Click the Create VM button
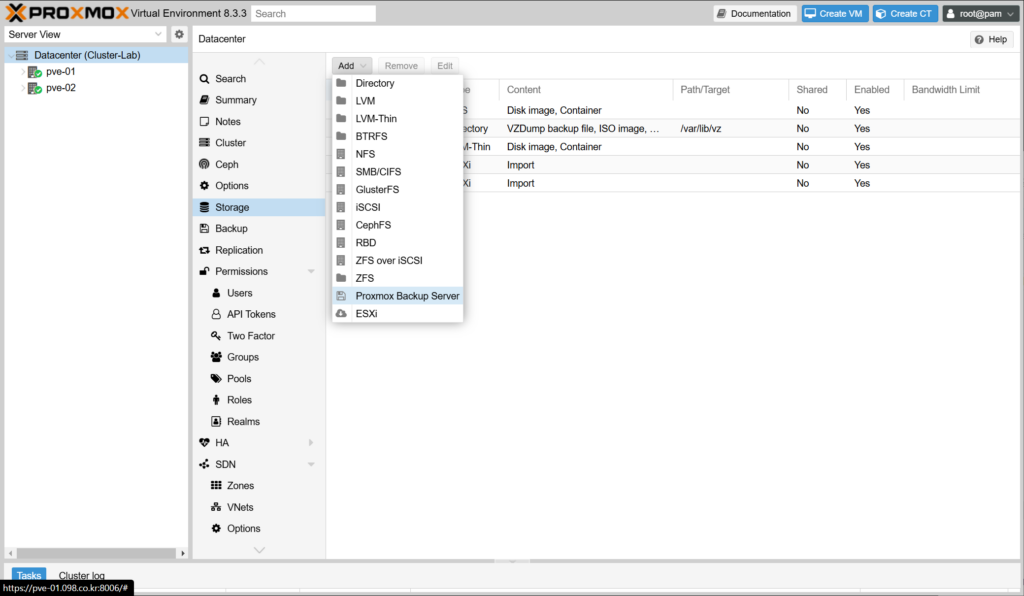Image resolution: width=1024 pixels, height=596 pixels. [x=835, y=14]
